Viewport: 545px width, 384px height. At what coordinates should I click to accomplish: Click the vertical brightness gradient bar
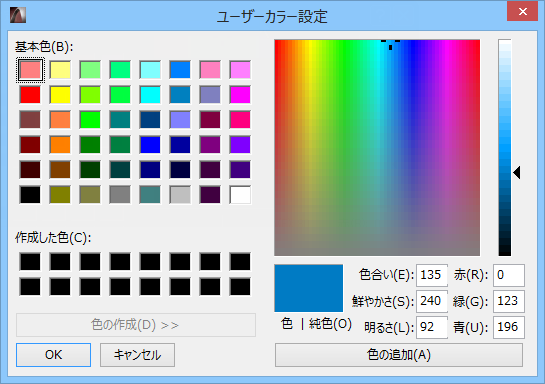tap(505, 148)
